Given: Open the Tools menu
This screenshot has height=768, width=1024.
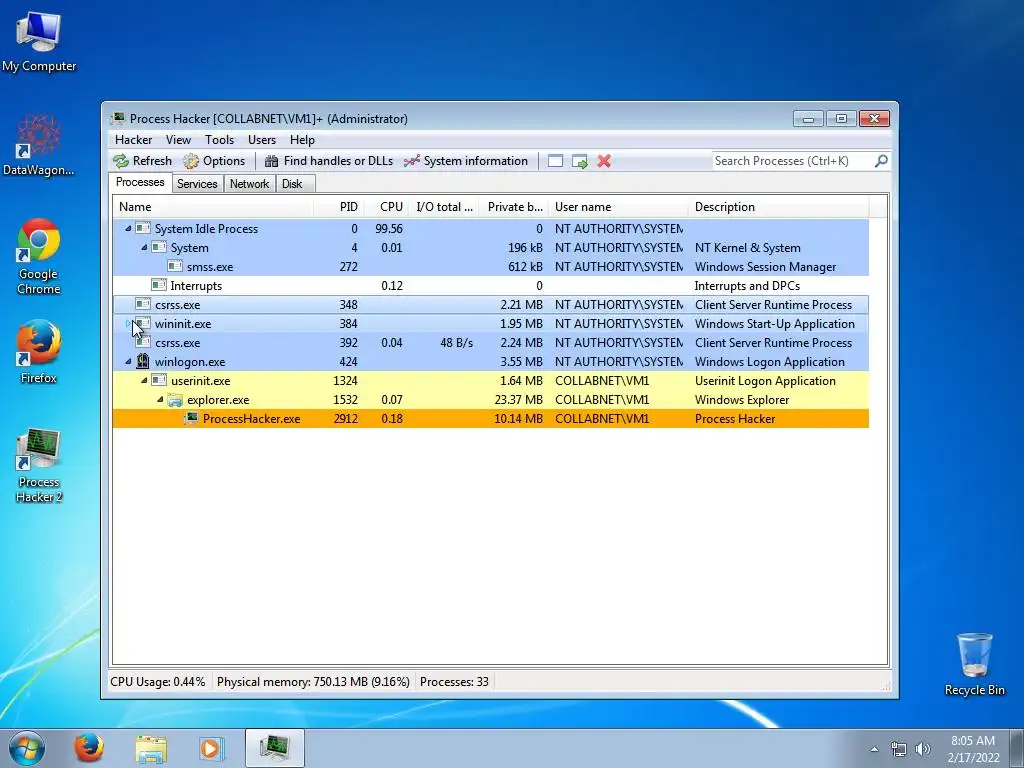Looking at the screenshot, I should pos(219,140).
